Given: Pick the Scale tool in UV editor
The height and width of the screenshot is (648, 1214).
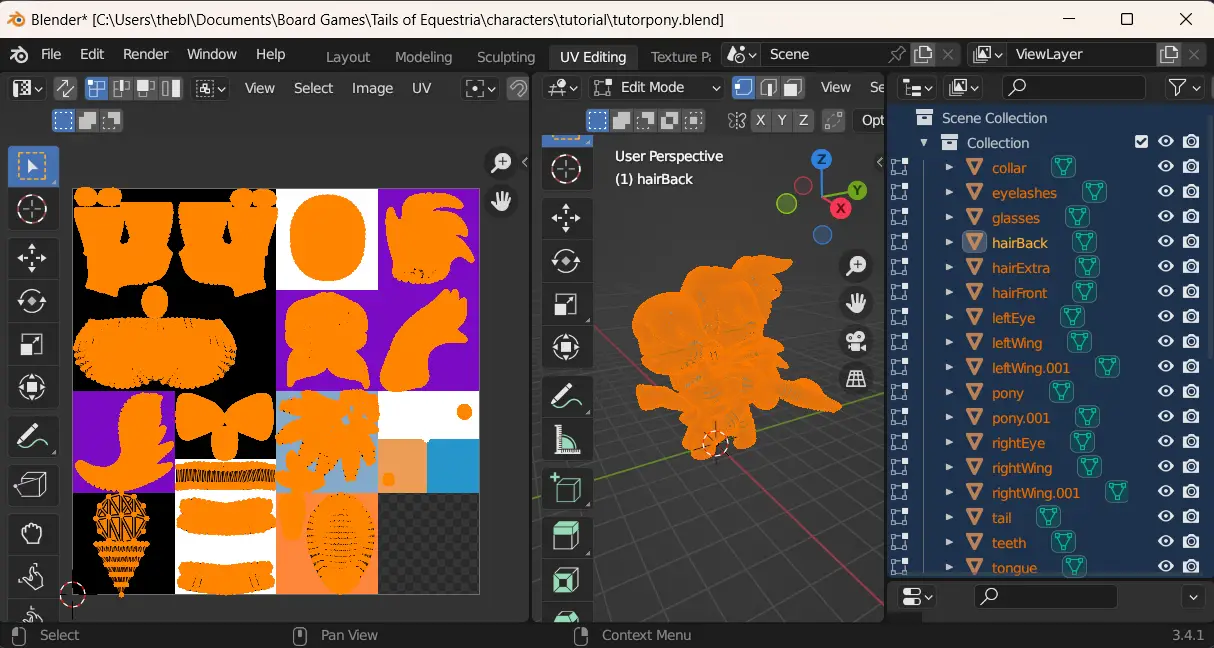Looking at the screenshot, I should 33,344.
